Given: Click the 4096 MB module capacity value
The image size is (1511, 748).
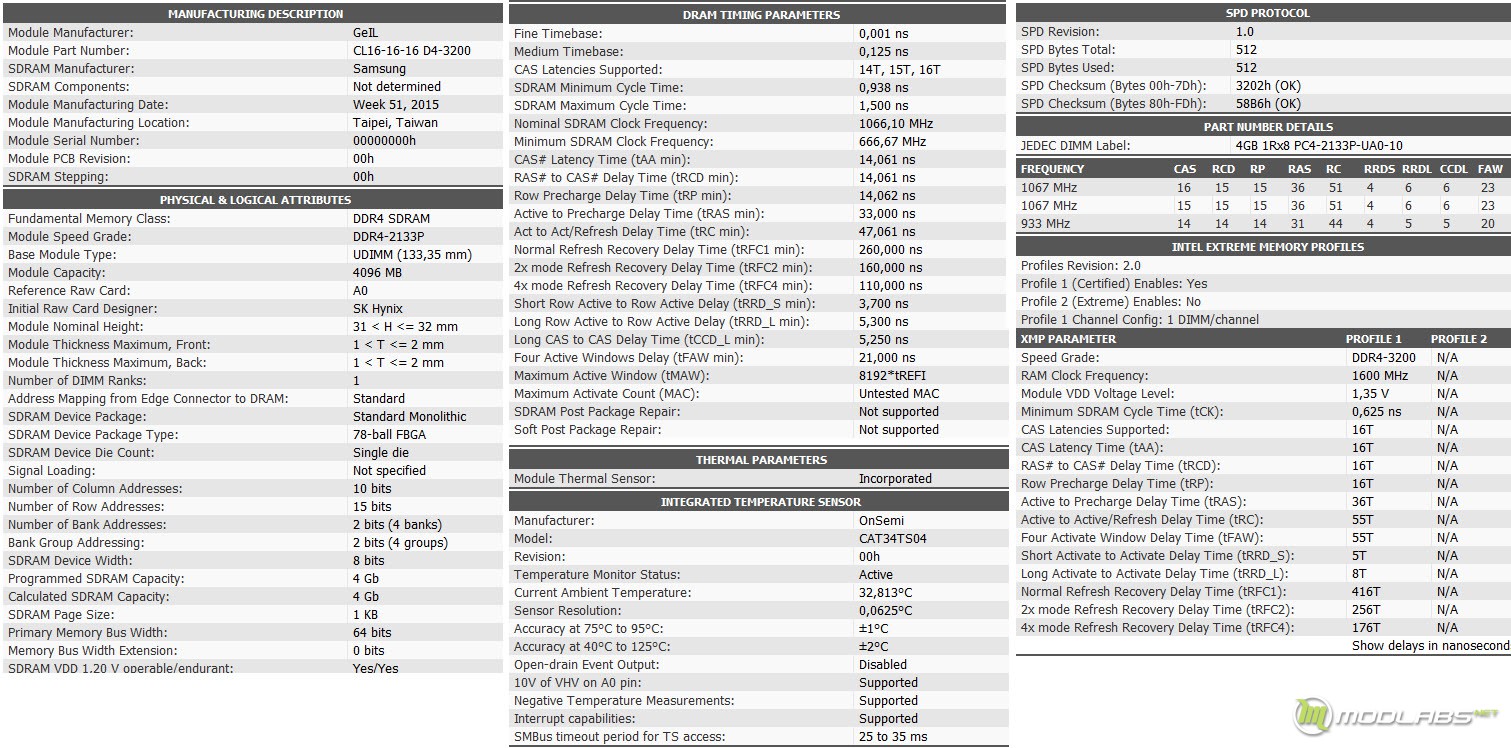Looking at the screenshot, I should 377,273.
